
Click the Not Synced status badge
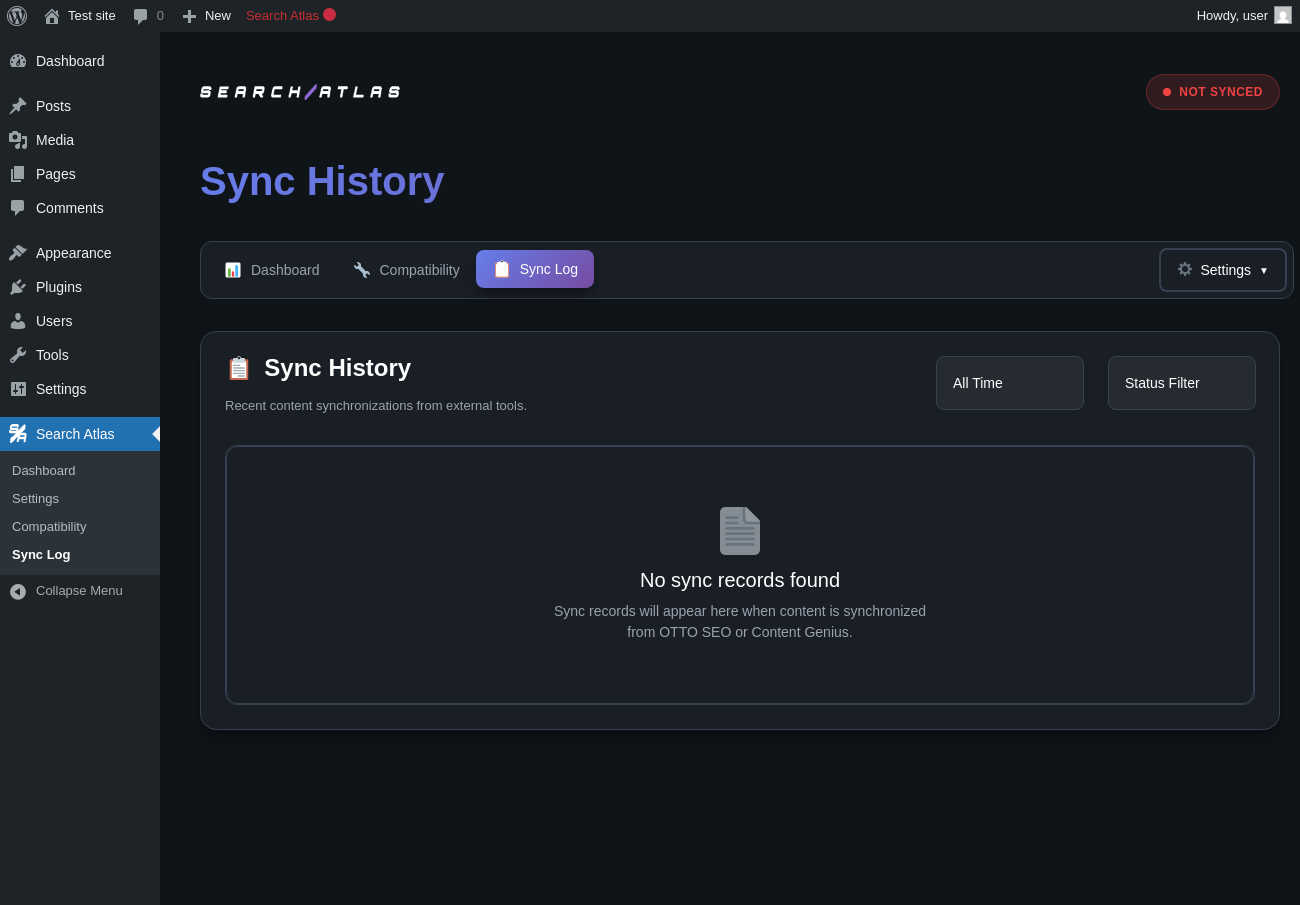coord(1212,92)
